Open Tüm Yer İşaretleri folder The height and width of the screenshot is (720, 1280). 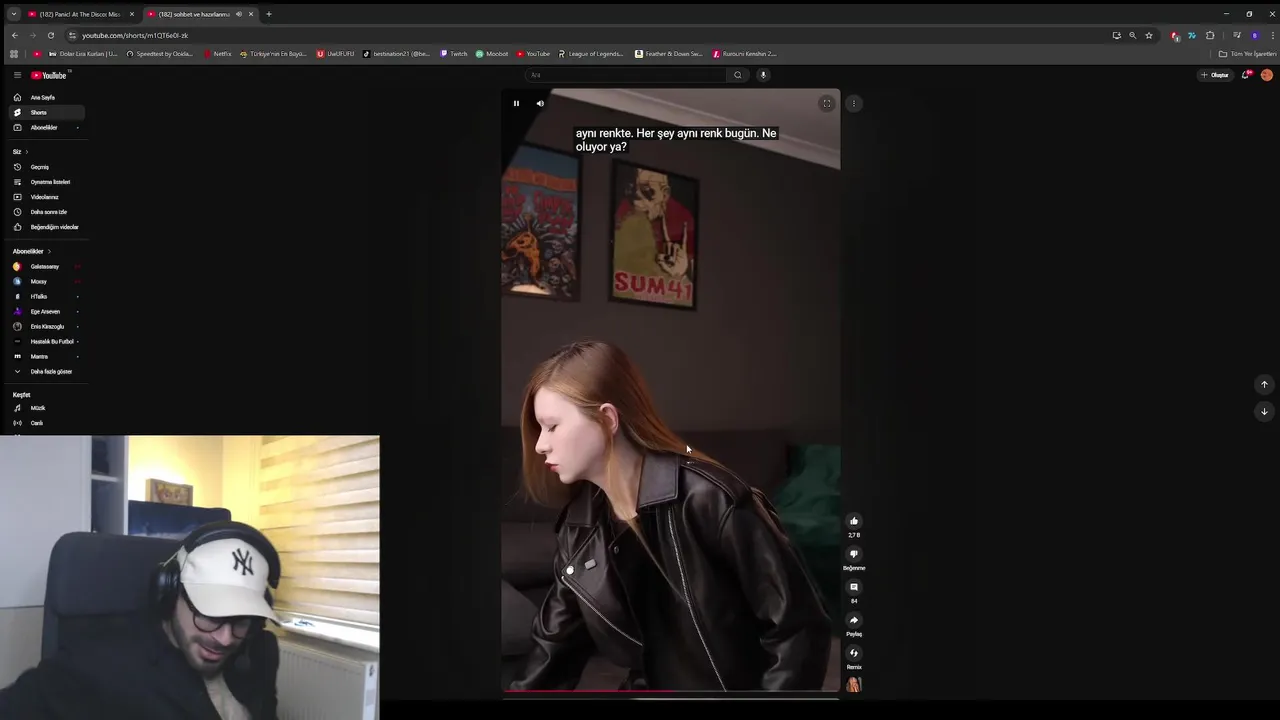[1246, 54]
